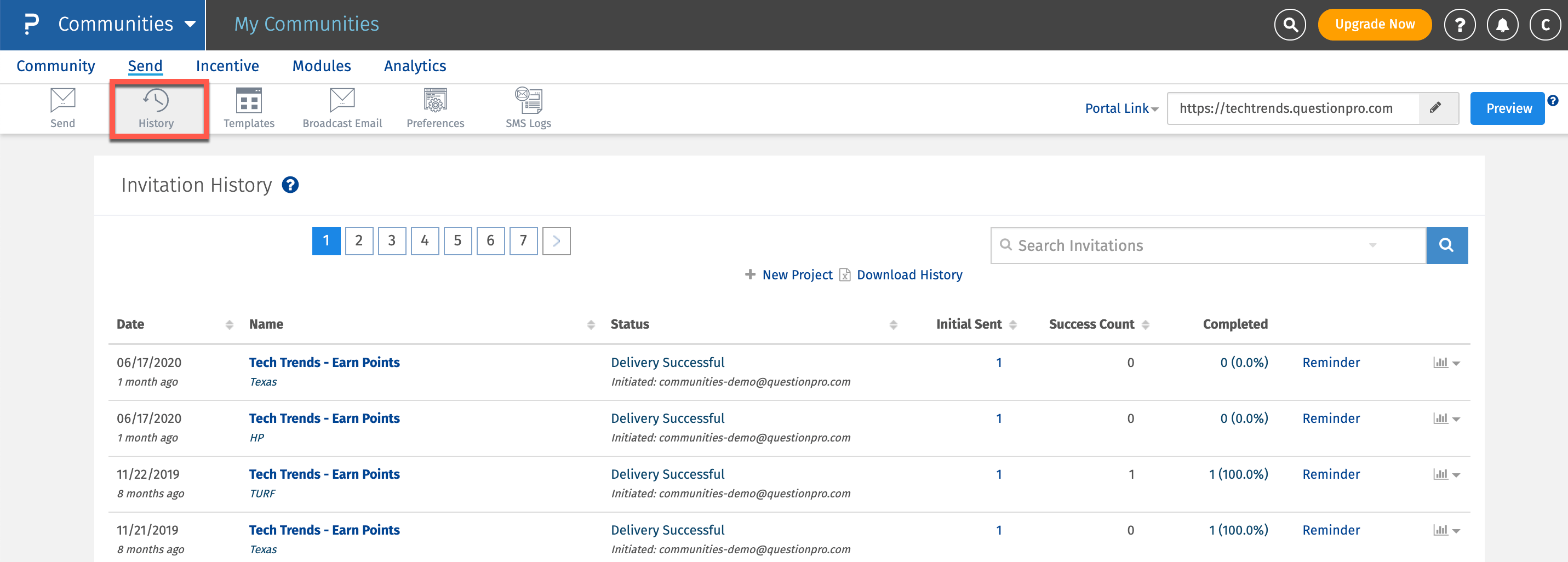
Task: Switch to the Analytics tab
Action: pos(415,66)
